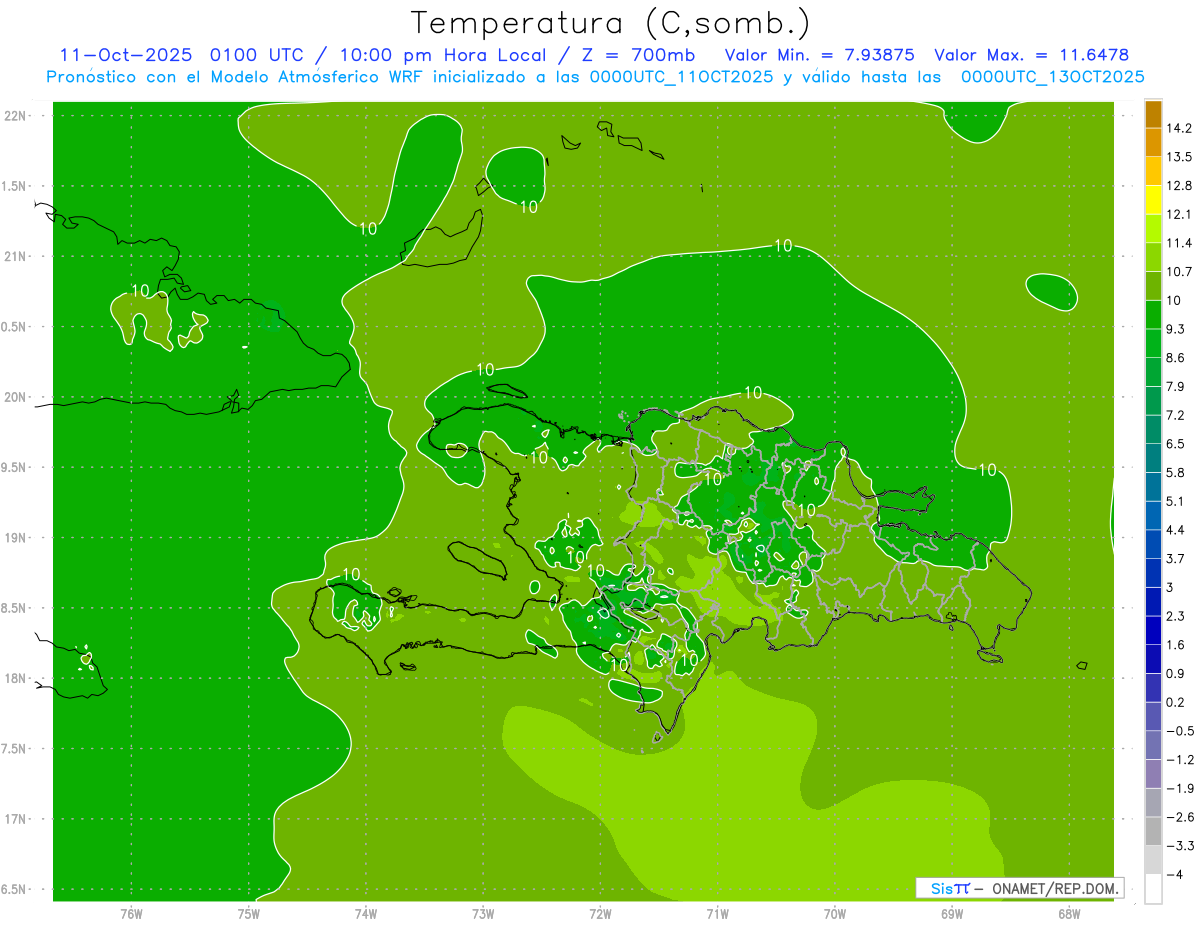
Task: Click the 71W longitude label
Action: (717, 914)
